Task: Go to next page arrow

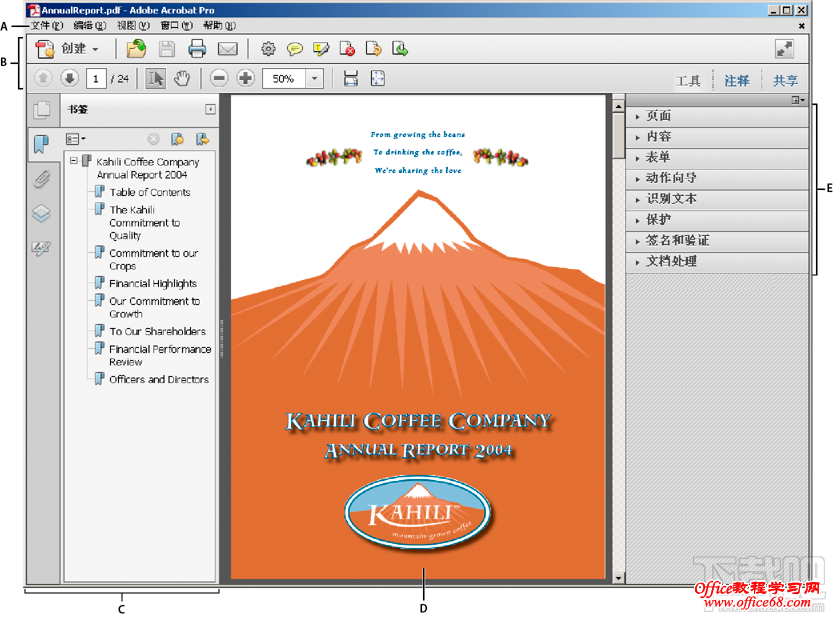Action: (x=69, y=79)
